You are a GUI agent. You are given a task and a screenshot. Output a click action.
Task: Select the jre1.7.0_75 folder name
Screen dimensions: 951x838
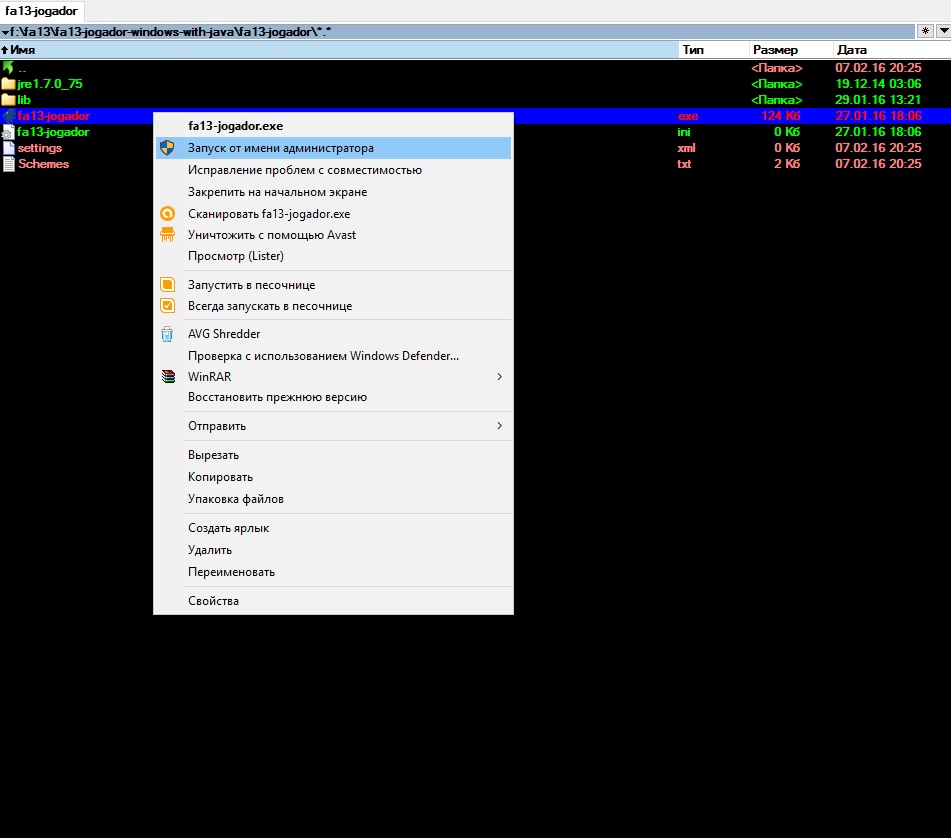pos(50,84)
